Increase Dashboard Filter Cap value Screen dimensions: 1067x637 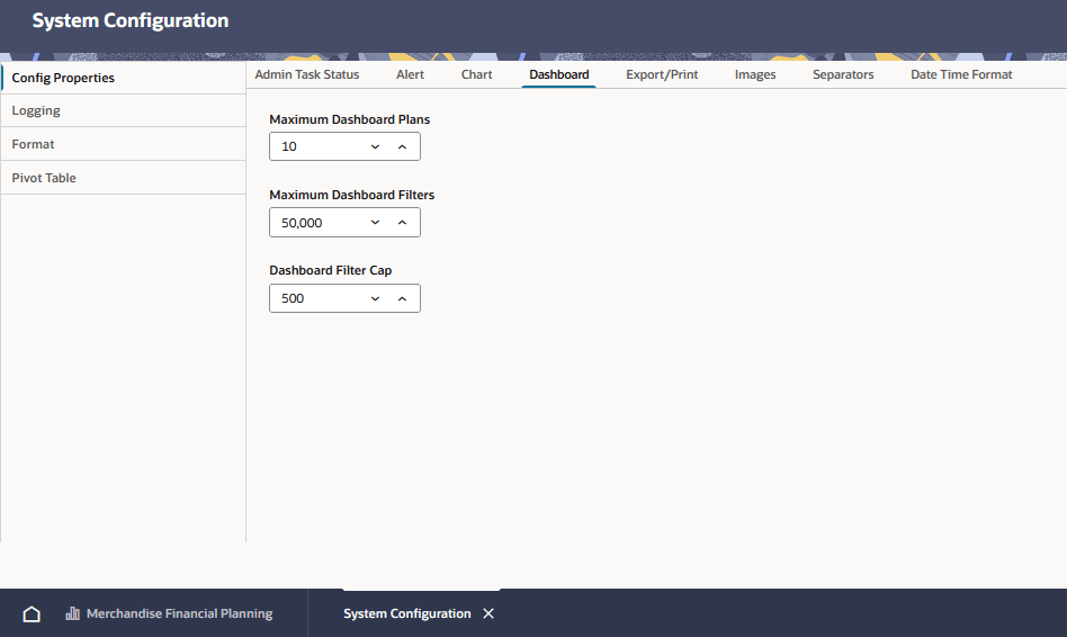(x=402, y=299)
